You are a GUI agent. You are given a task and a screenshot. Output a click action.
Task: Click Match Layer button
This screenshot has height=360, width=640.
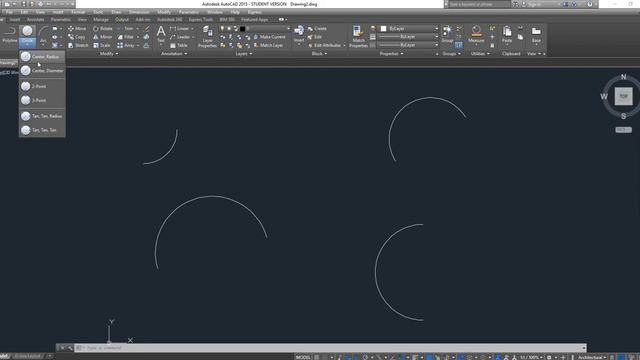click(268, 45)
